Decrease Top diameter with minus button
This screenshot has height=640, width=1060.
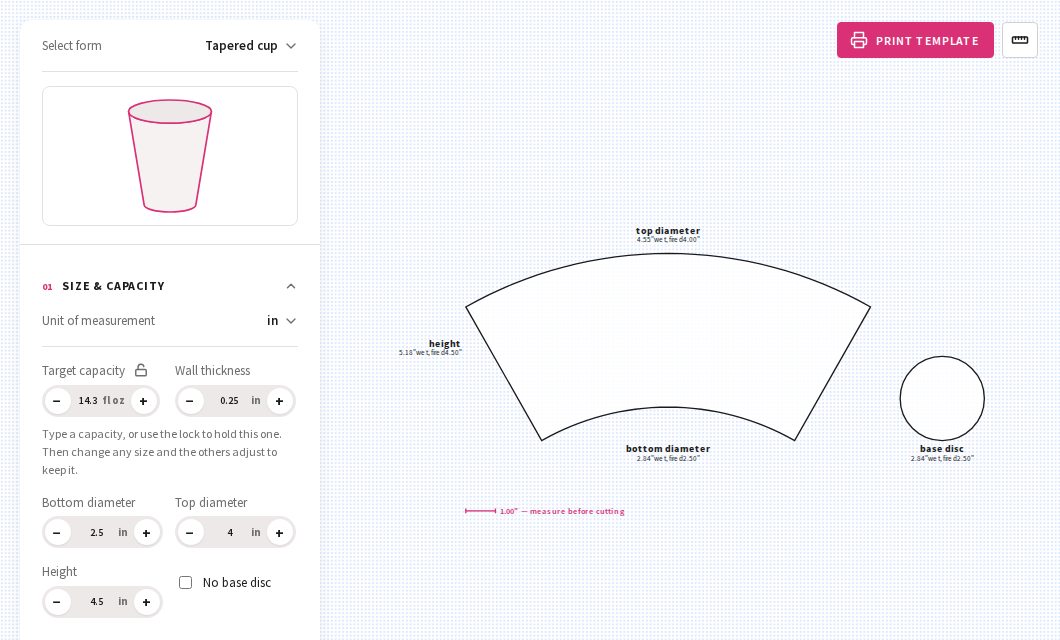[190, 533]
